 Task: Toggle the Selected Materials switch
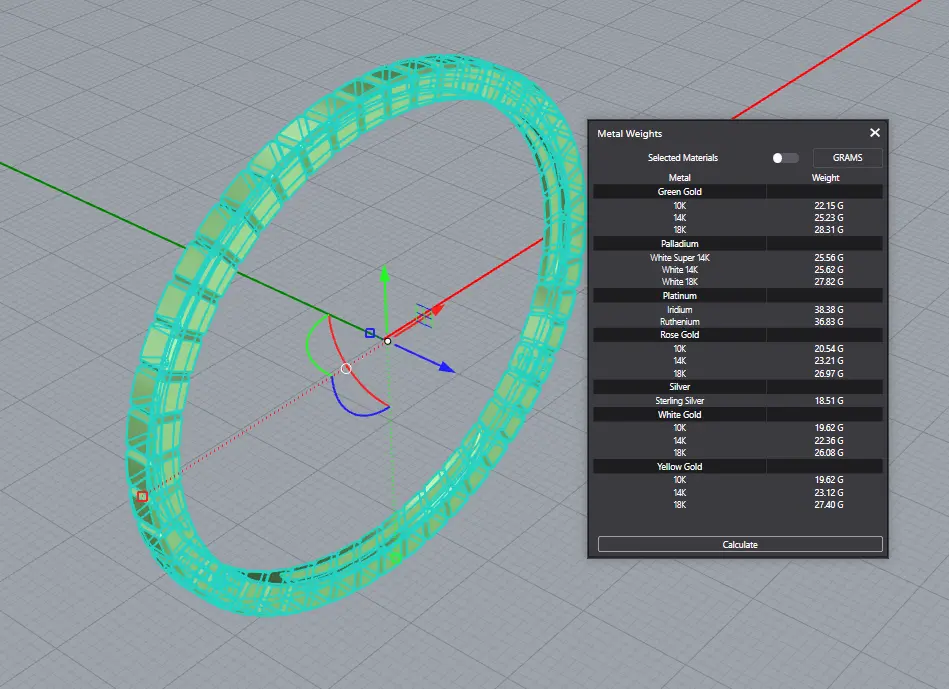(785, 158)
